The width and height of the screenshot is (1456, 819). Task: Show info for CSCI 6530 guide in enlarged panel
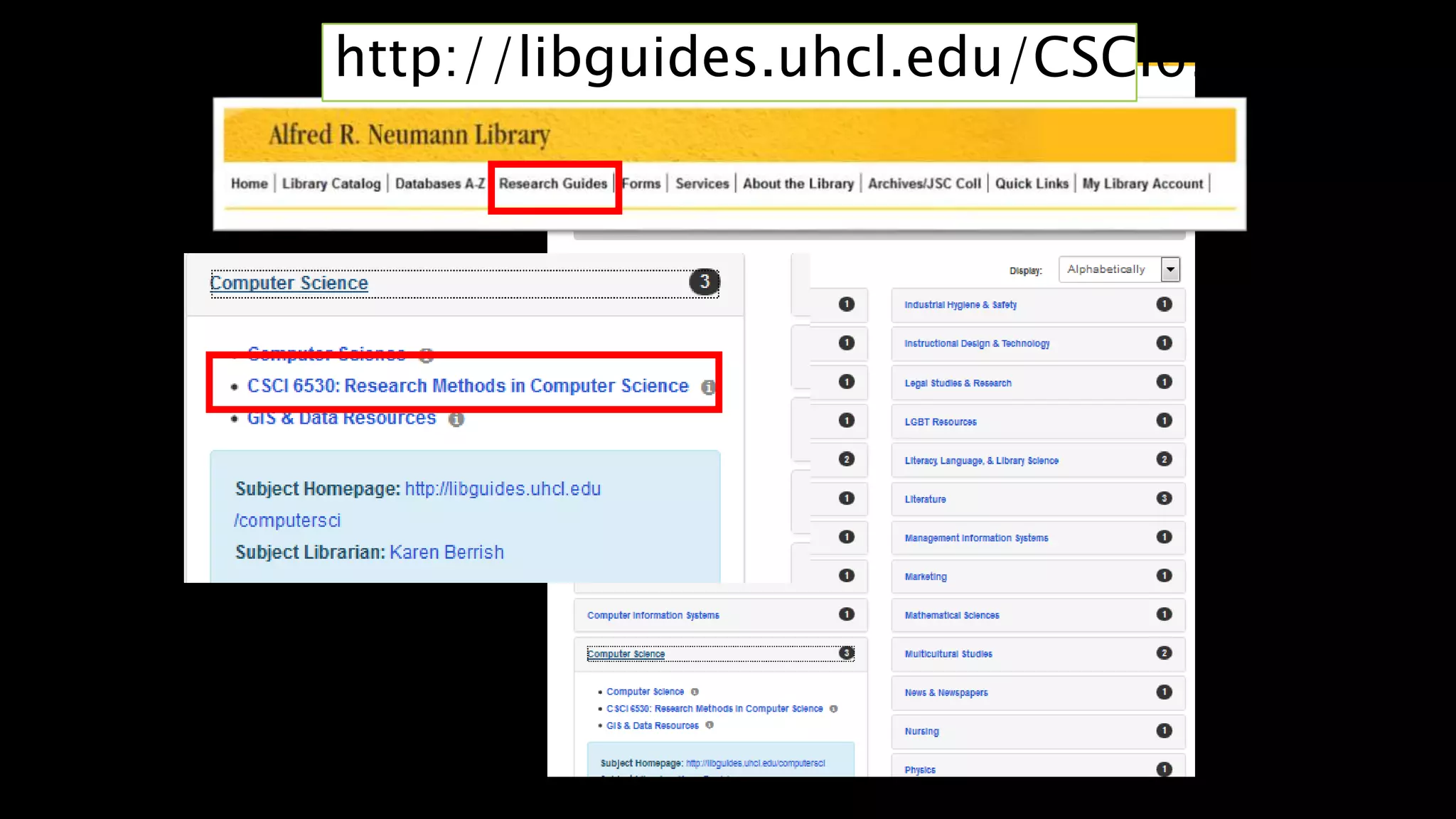pyautogui.click(x=707, y=387)
